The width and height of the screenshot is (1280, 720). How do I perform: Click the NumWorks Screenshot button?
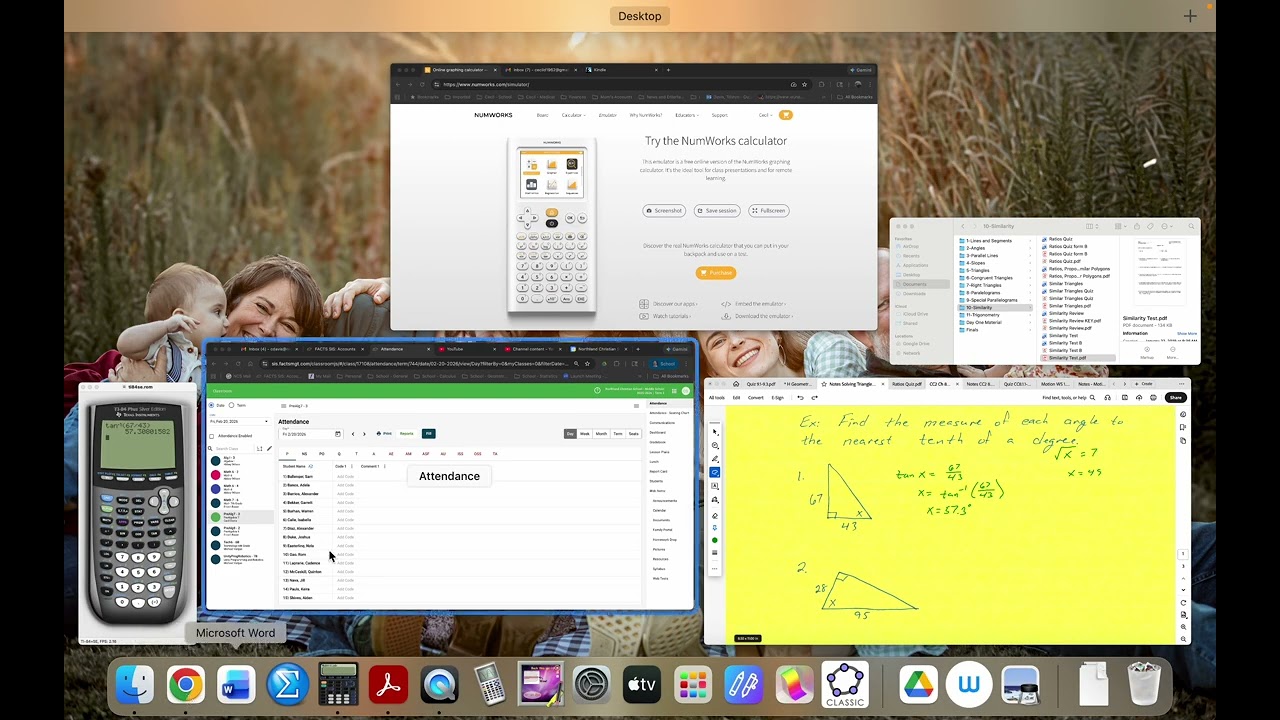pos(664,211)
